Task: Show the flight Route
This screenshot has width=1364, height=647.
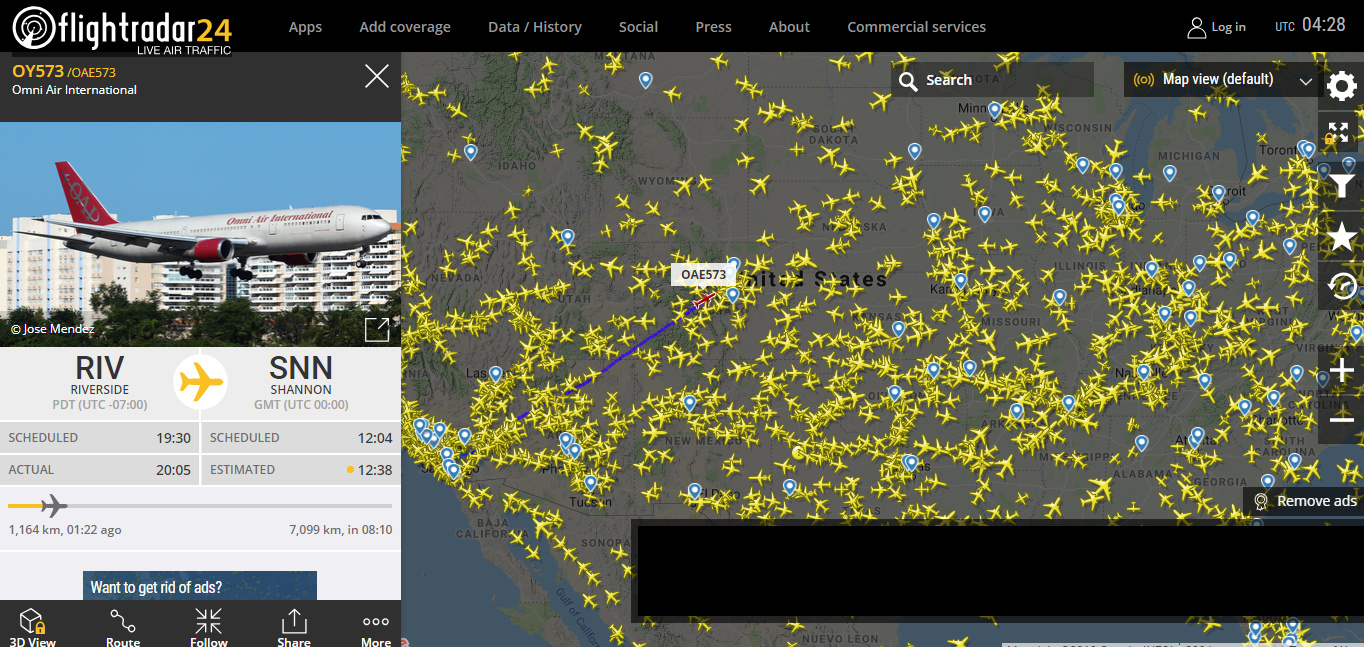Action: click(x=123, y=626)
